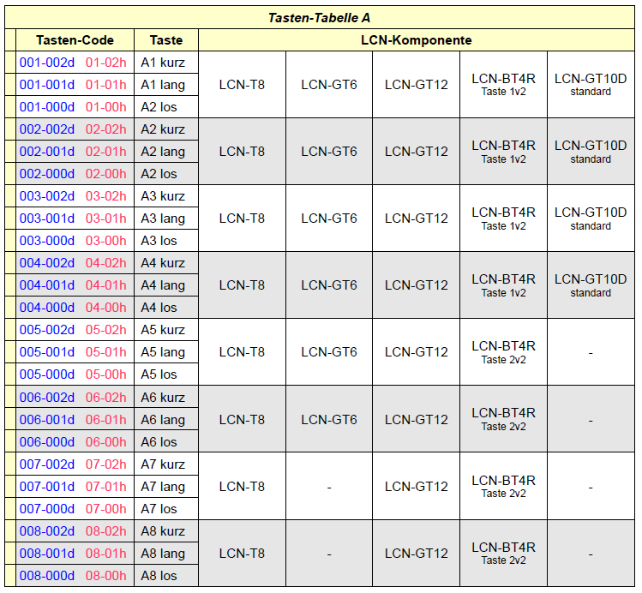
Task: Select LCN-GT6 in the A4 row group
Action: 328,285
